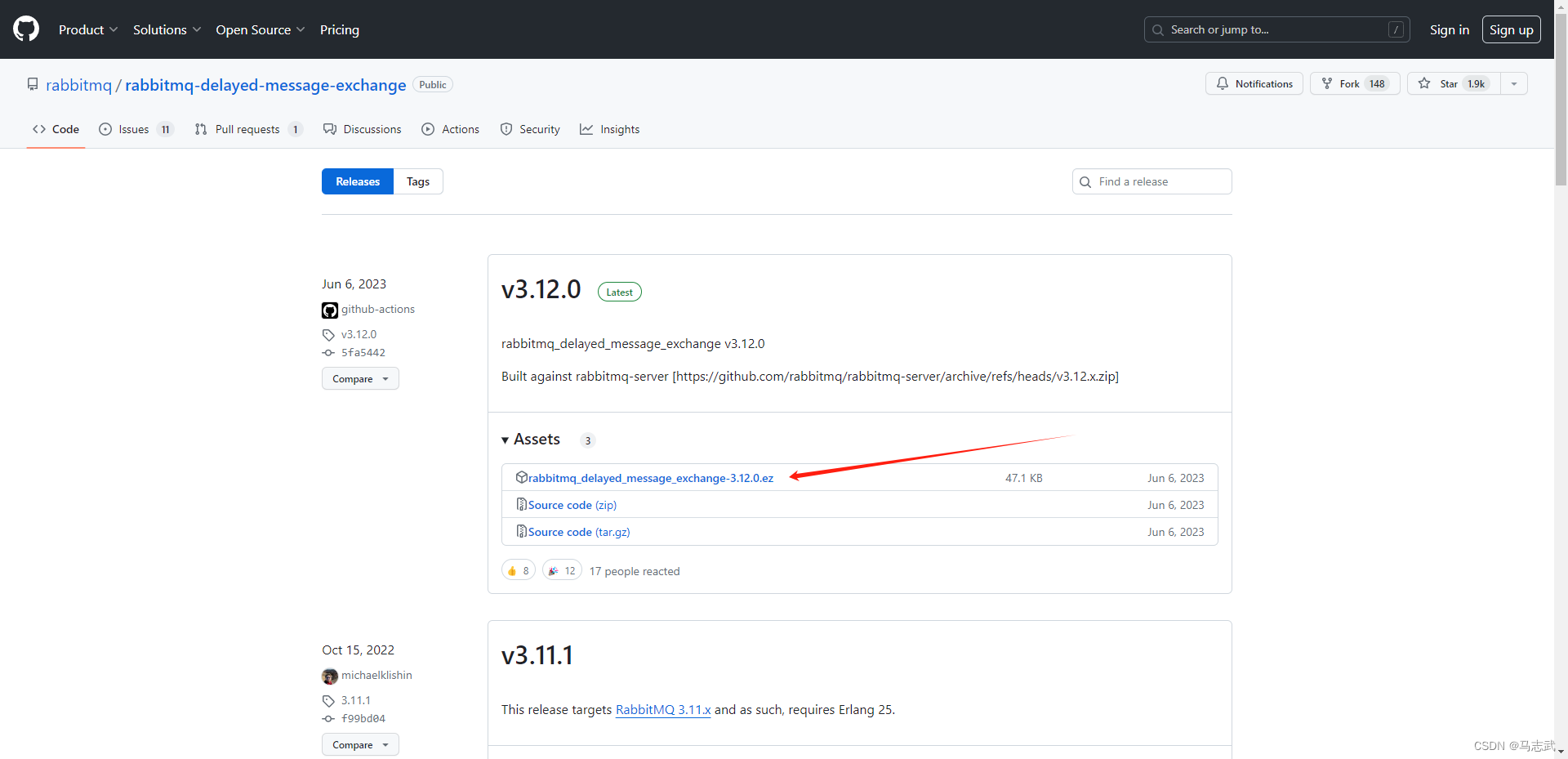Focus the Find a release field

[1151, 181]
